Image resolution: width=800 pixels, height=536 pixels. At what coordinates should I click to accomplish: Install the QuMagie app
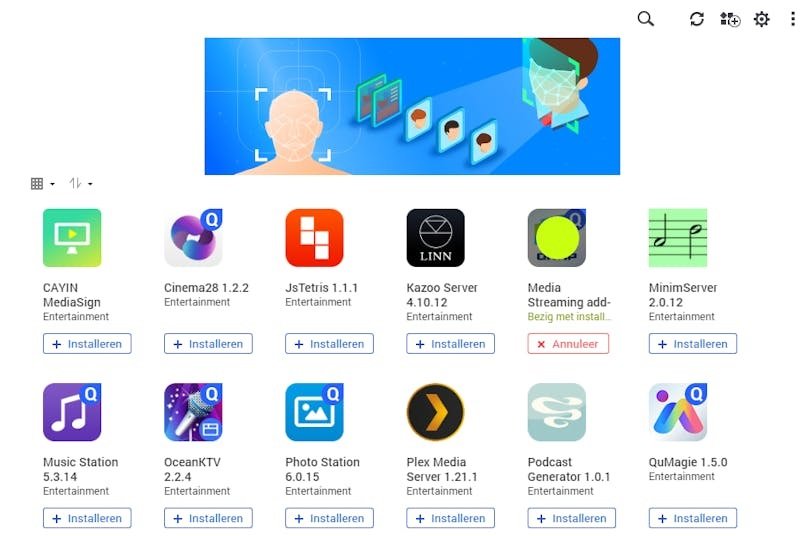pyautogui.click(x=693, y=518)
